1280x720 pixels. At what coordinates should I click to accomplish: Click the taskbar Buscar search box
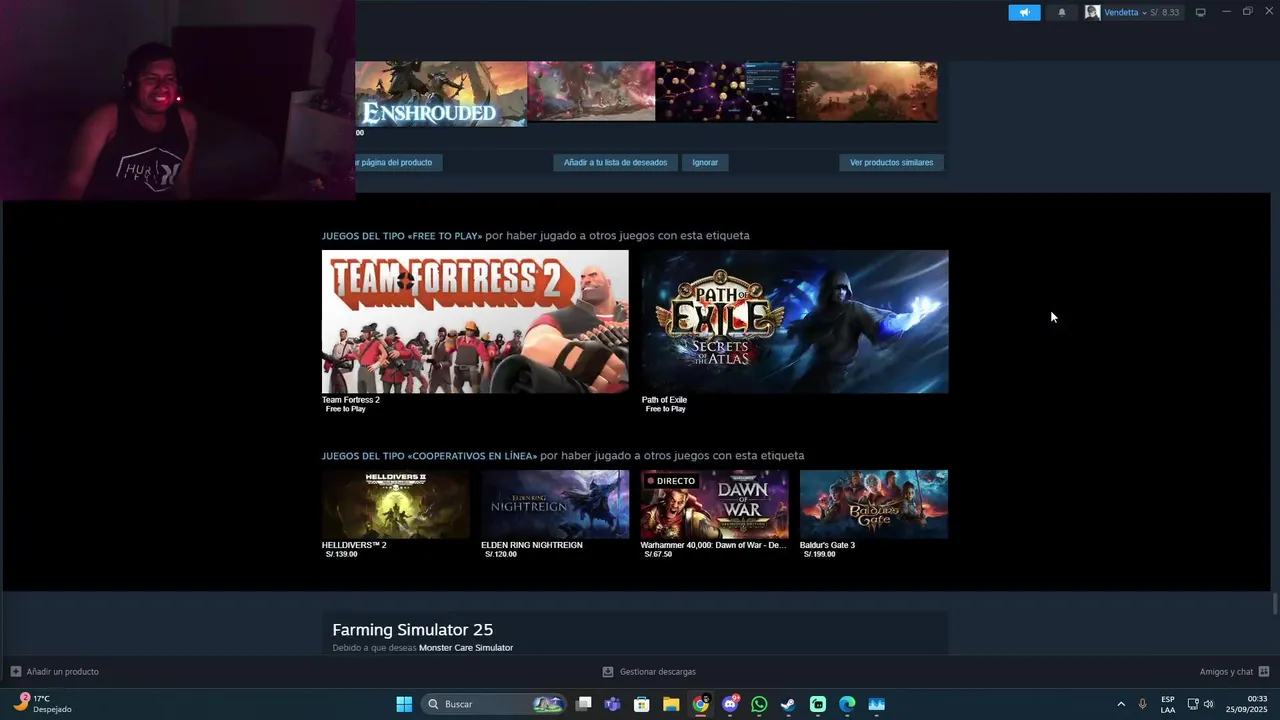click(494, 704)
